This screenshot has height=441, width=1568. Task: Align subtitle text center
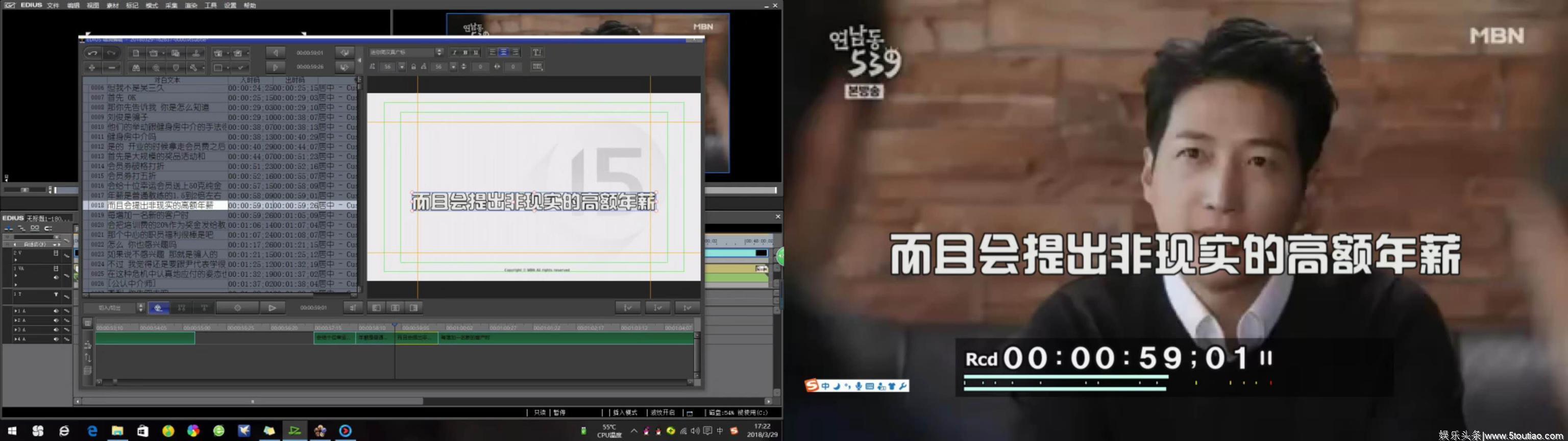503,53
